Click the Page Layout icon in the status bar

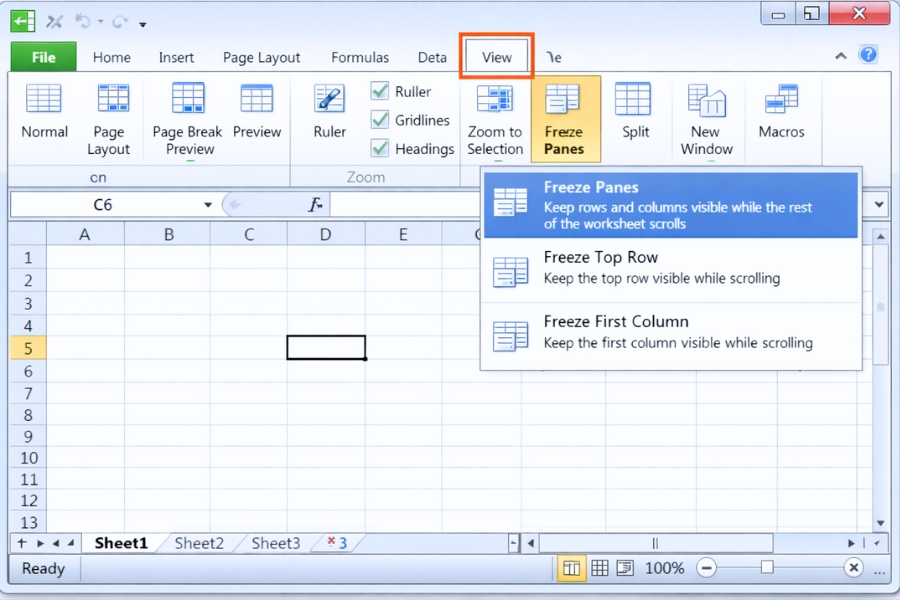[x=598, y=567]
